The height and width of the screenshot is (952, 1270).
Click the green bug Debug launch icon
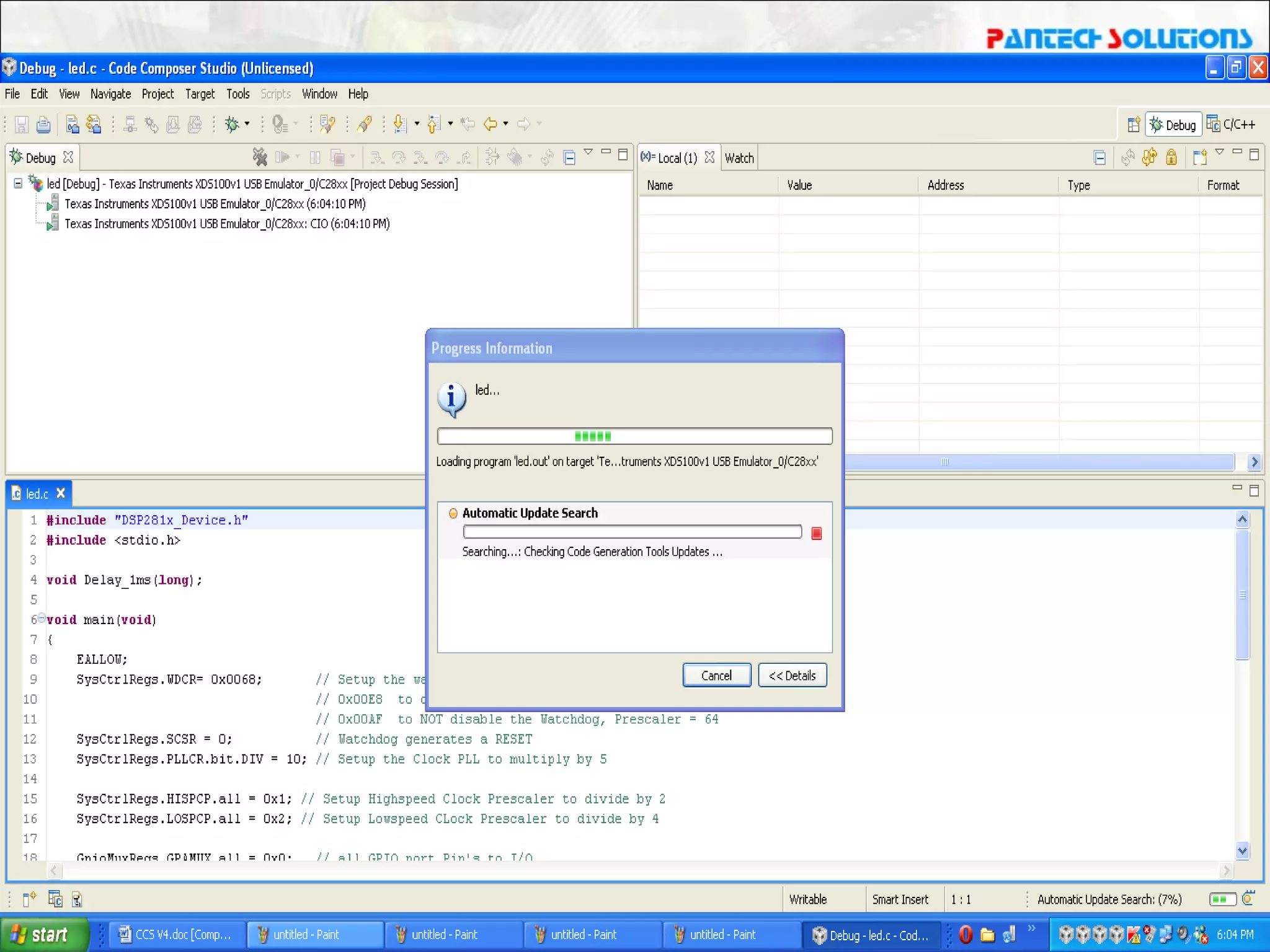(232, 125)
